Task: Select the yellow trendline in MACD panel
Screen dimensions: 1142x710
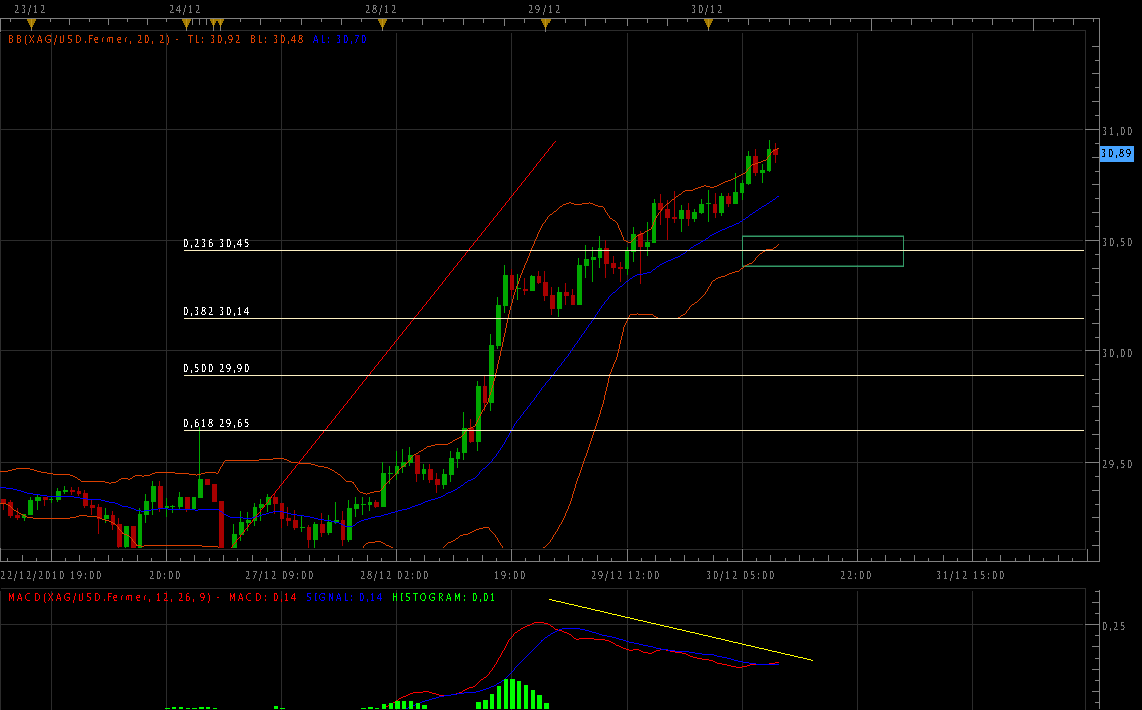Action: (680, 630)
